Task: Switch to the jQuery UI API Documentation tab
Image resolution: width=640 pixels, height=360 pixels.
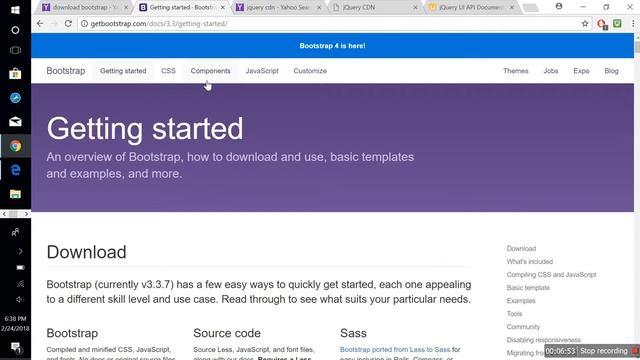Action: (x=472, y=7)
